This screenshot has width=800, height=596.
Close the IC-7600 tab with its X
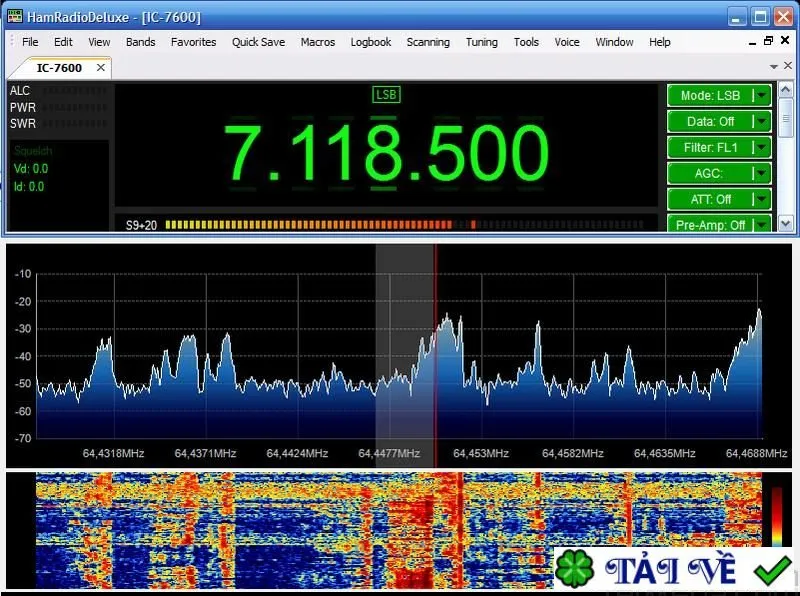(101, 67)
